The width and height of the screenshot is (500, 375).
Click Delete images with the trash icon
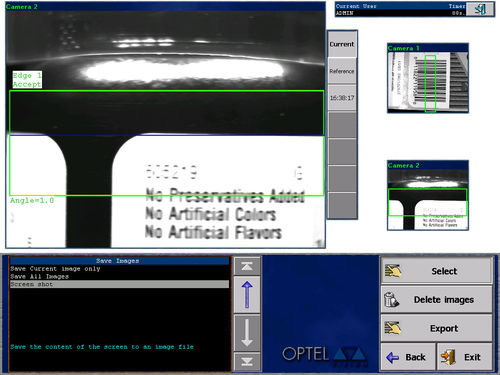point(436,299)
